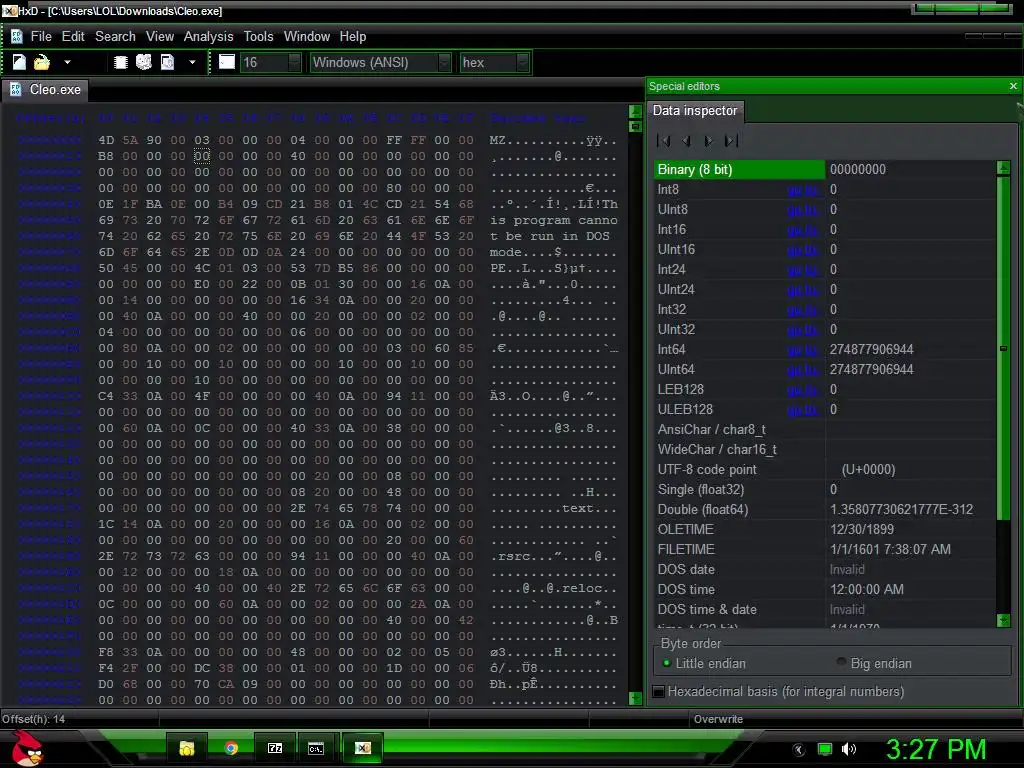This screenshot has height=768, width=1024.
Task: Click the Open disk image icon
Action: click(168, 62)
